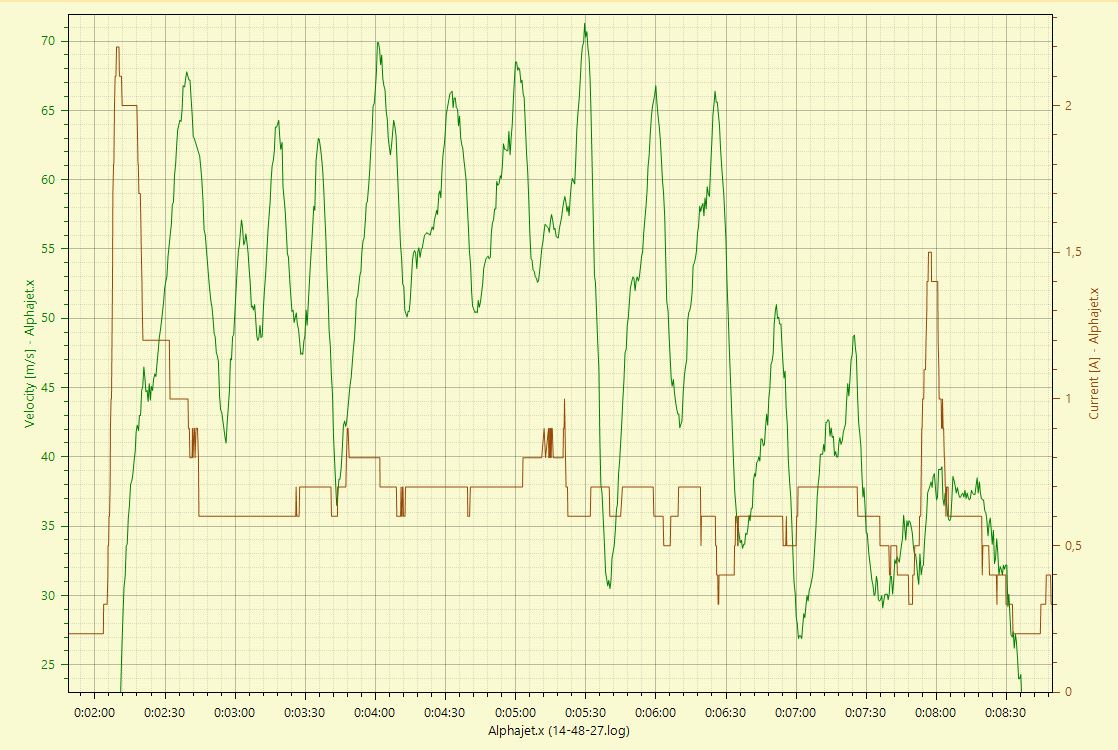Image resolution: width=1118 pixels, height=750 pixels.
Task: Click the current spike of 1,5 A near 0:08:00
Action: coord(930,254)
